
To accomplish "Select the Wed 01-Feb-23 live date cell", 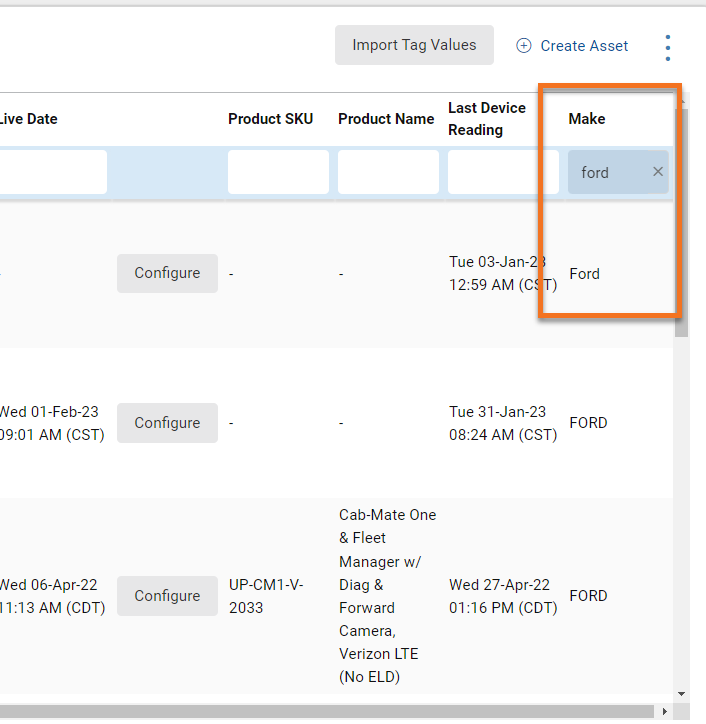I will [52, 423].
